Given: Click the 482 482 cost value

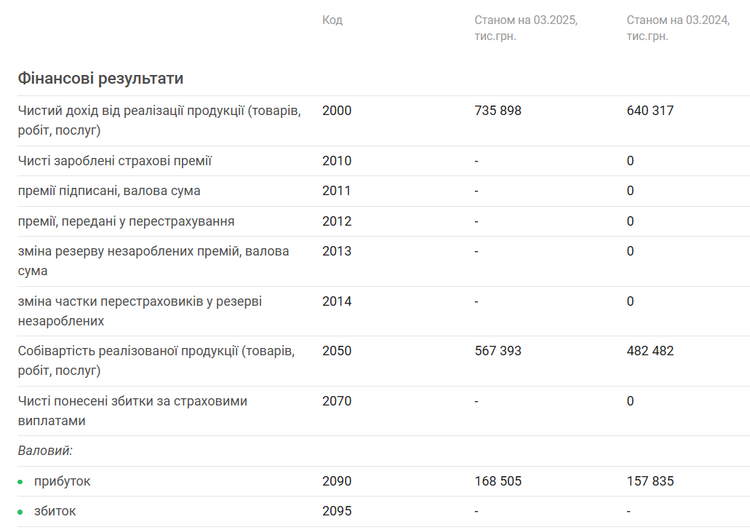Looking at the screenshot, I should pyautogui.click(x=650, y=351).
